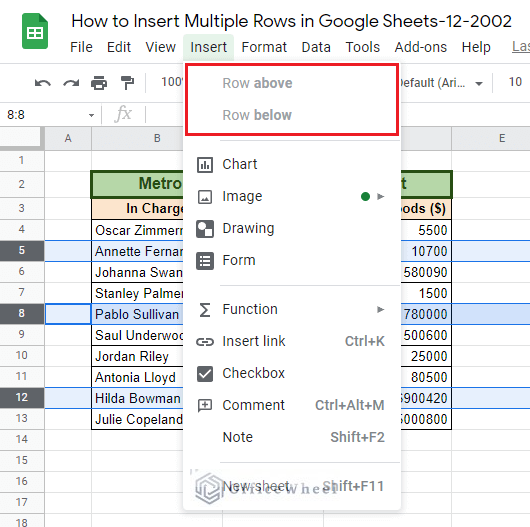Select Comment menu entry

291,405
